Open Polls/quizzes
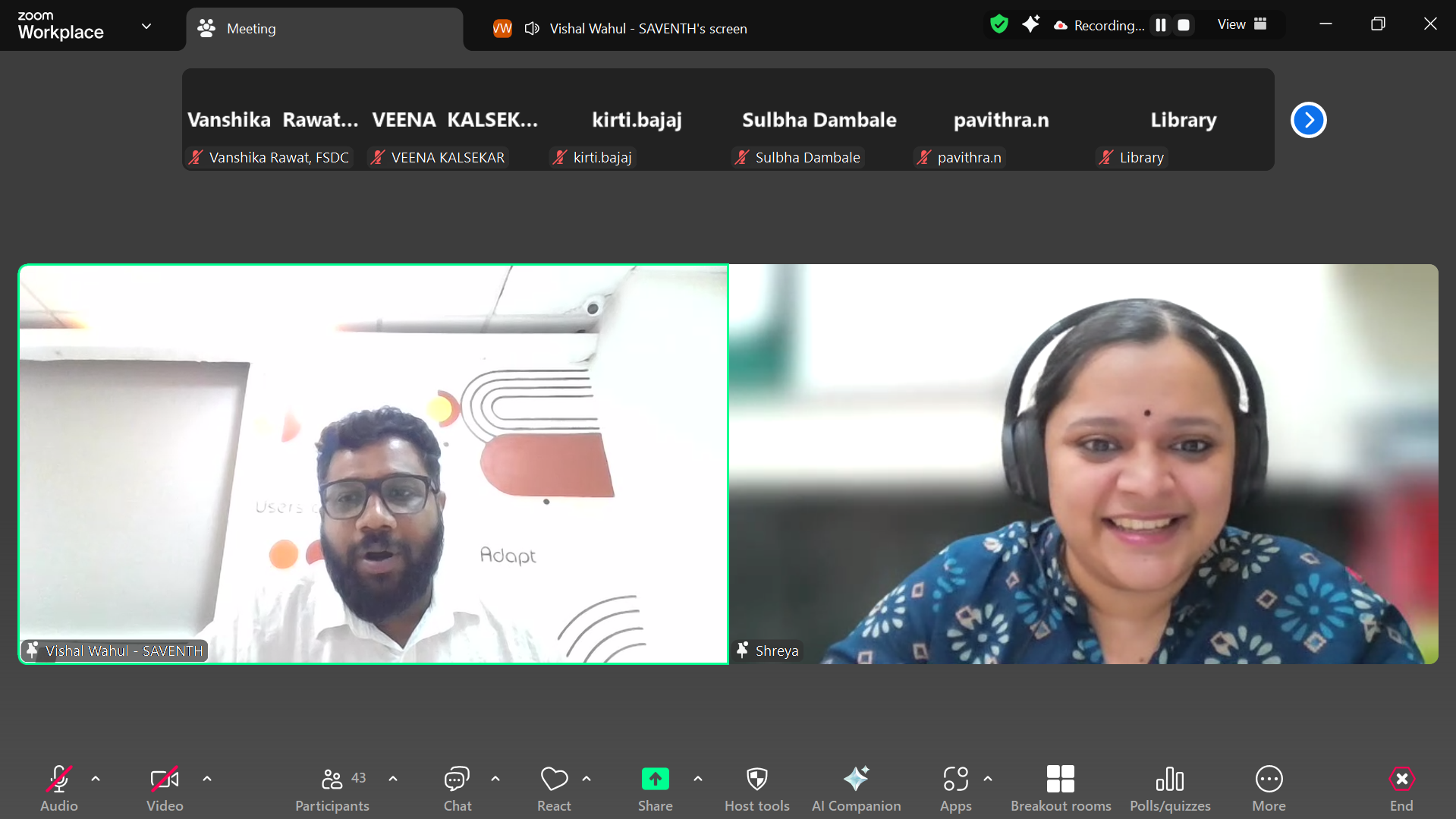Viewport: 1456px width, 819px height. pos(1169,787)
